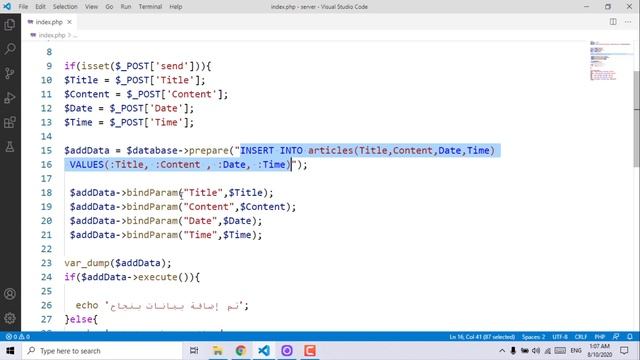The image size is (640, 360).
Task: Open the feedback icon in status bar
Action: [616, 337]
